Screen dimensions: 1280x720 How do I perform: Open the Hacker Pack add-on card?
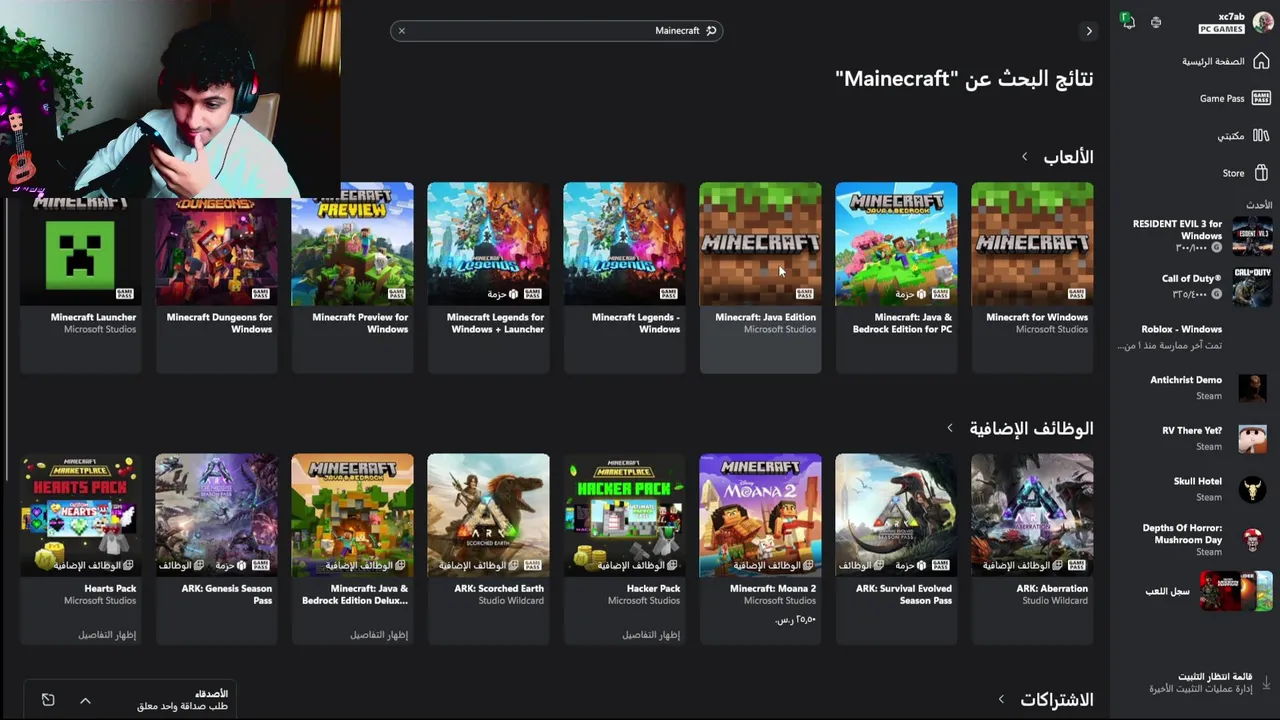click(624, 548)
